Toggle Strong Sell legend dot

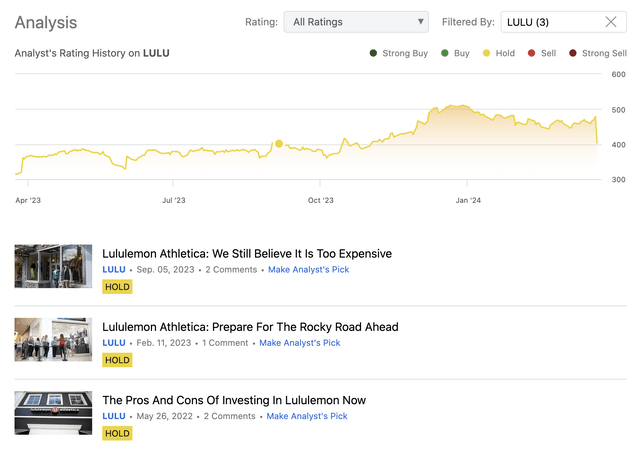[573, 53]
